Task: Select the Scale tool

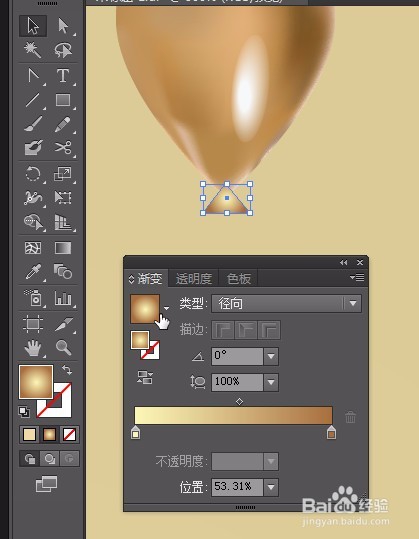Action: 63,174
